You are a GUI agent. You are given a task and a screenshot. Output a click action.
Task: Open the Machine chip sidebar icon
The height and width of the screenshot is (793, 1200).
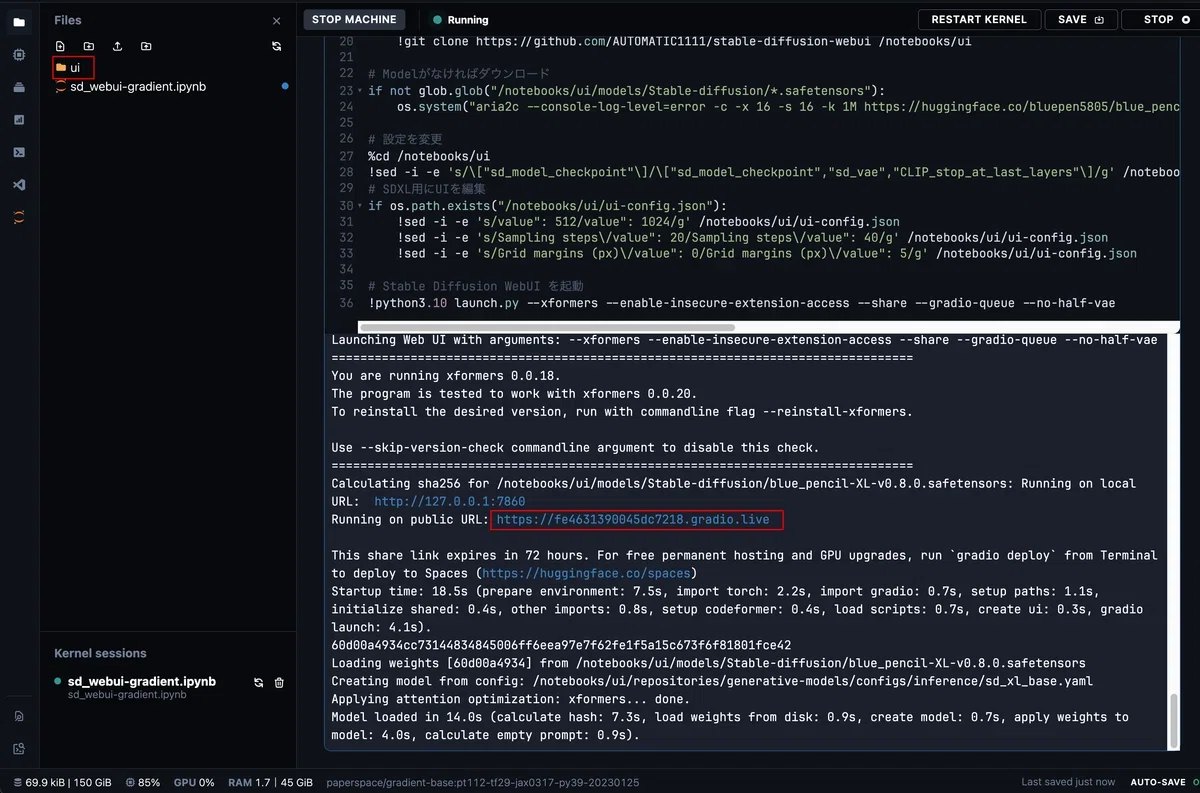tap(19, 55)
